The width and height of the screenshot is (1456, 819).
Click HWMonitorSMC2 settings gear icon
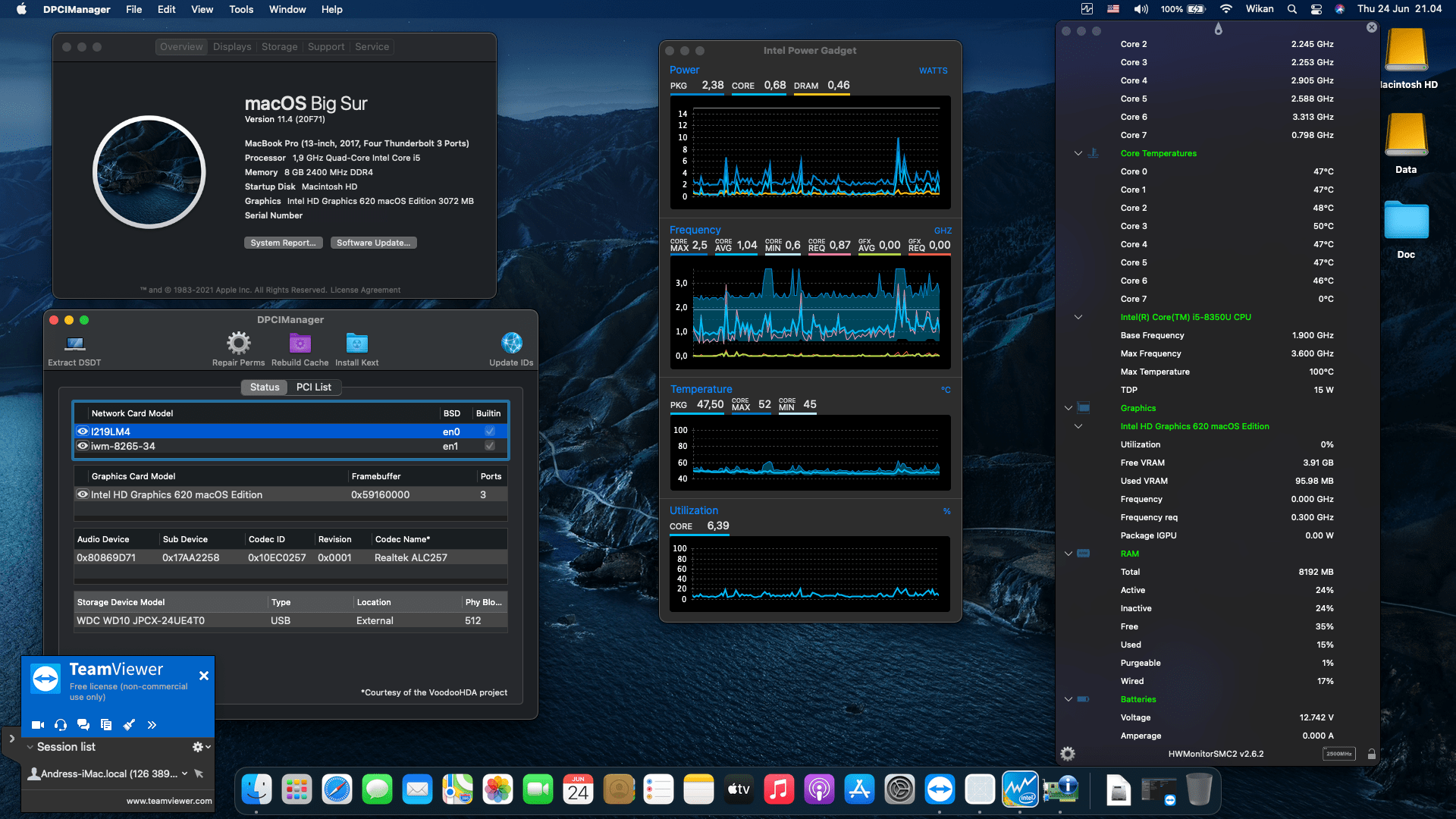(1068, 754)
